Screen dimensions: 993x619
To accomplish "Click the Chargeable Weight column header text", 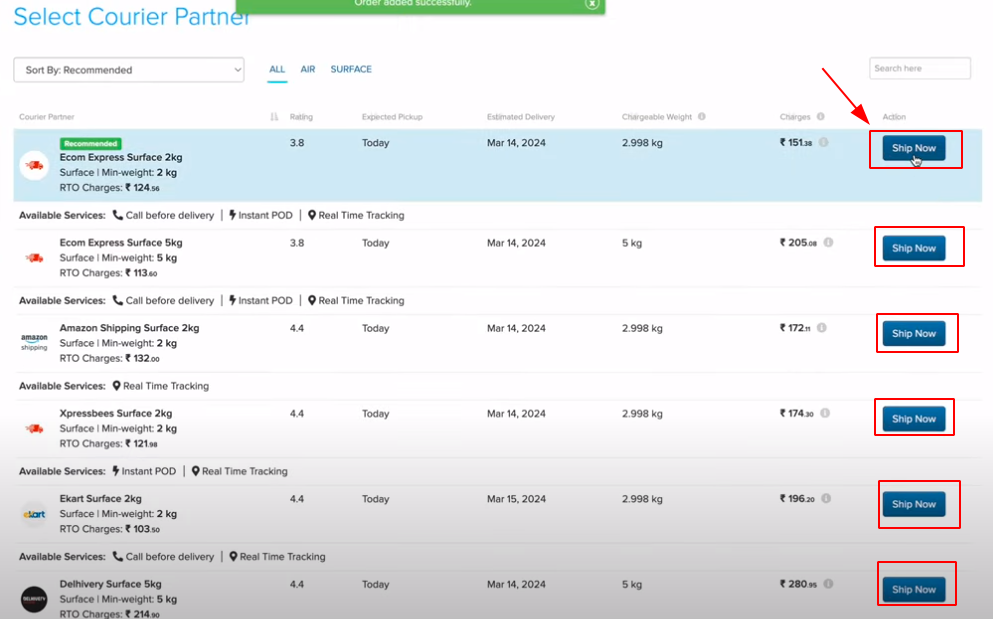I will point(657,117).
